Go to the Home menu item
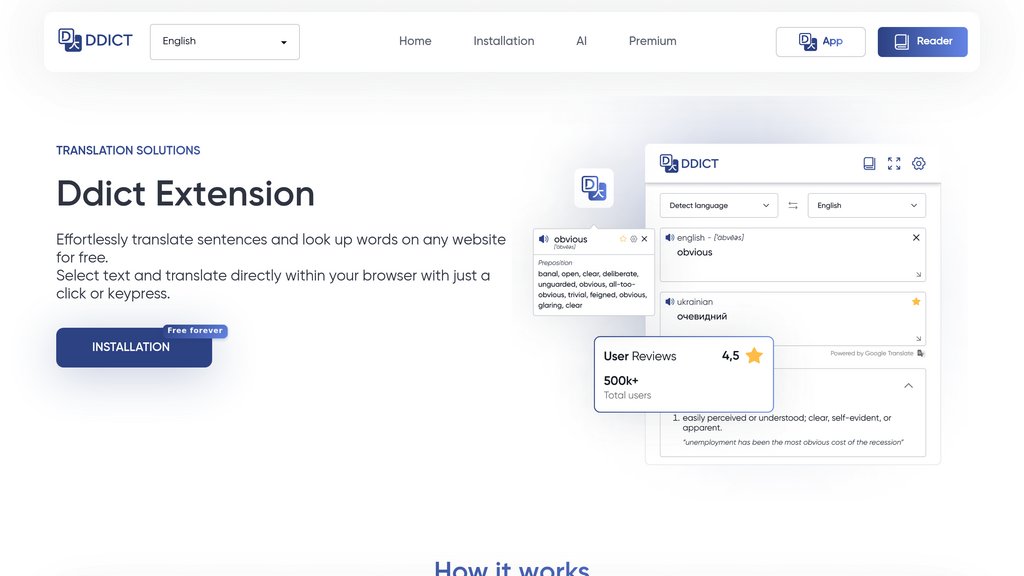The height and width of the screenshot is (576, 1024). [415, 41]
